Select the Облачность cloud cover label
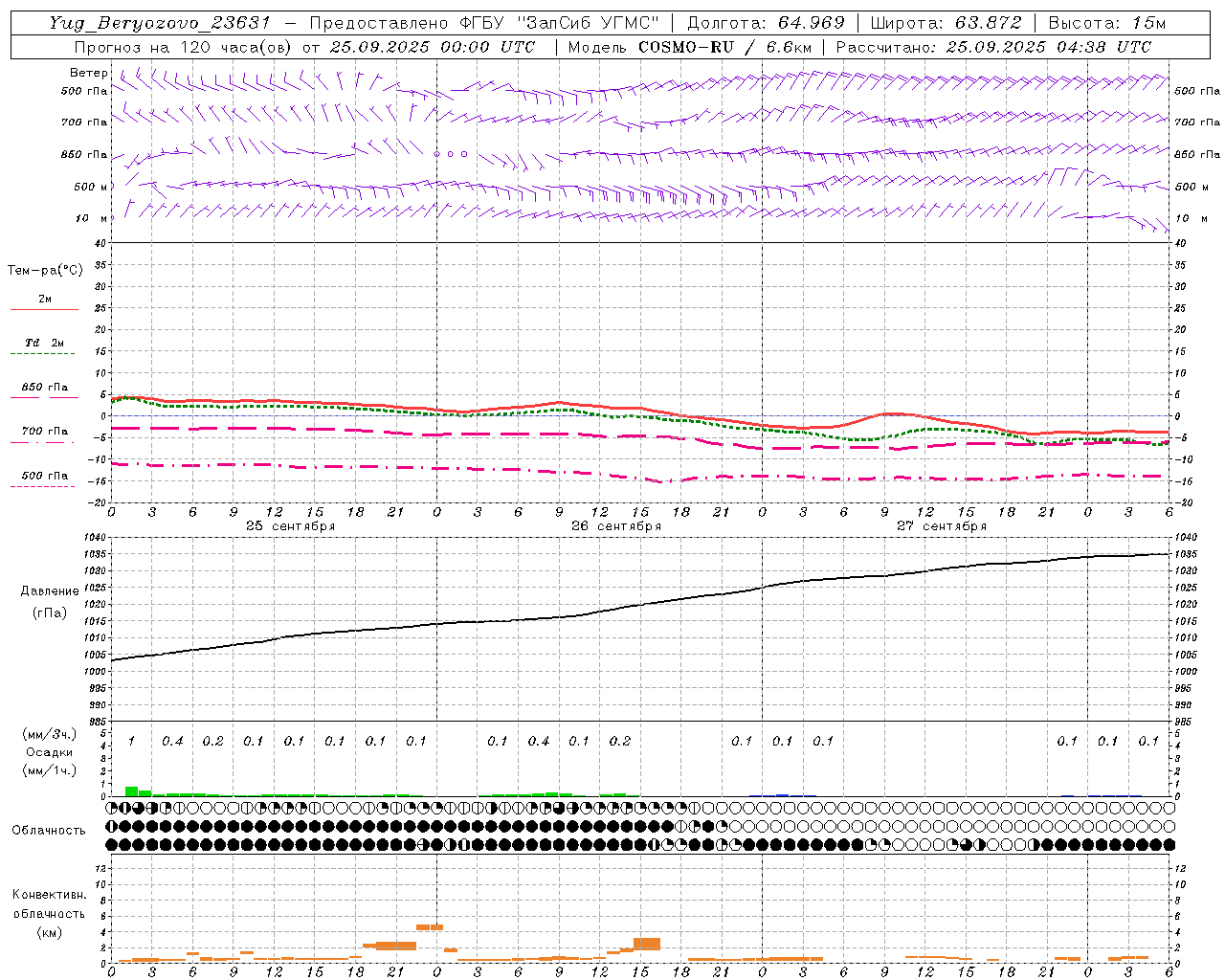The image size is (1225, 980). 49,831
